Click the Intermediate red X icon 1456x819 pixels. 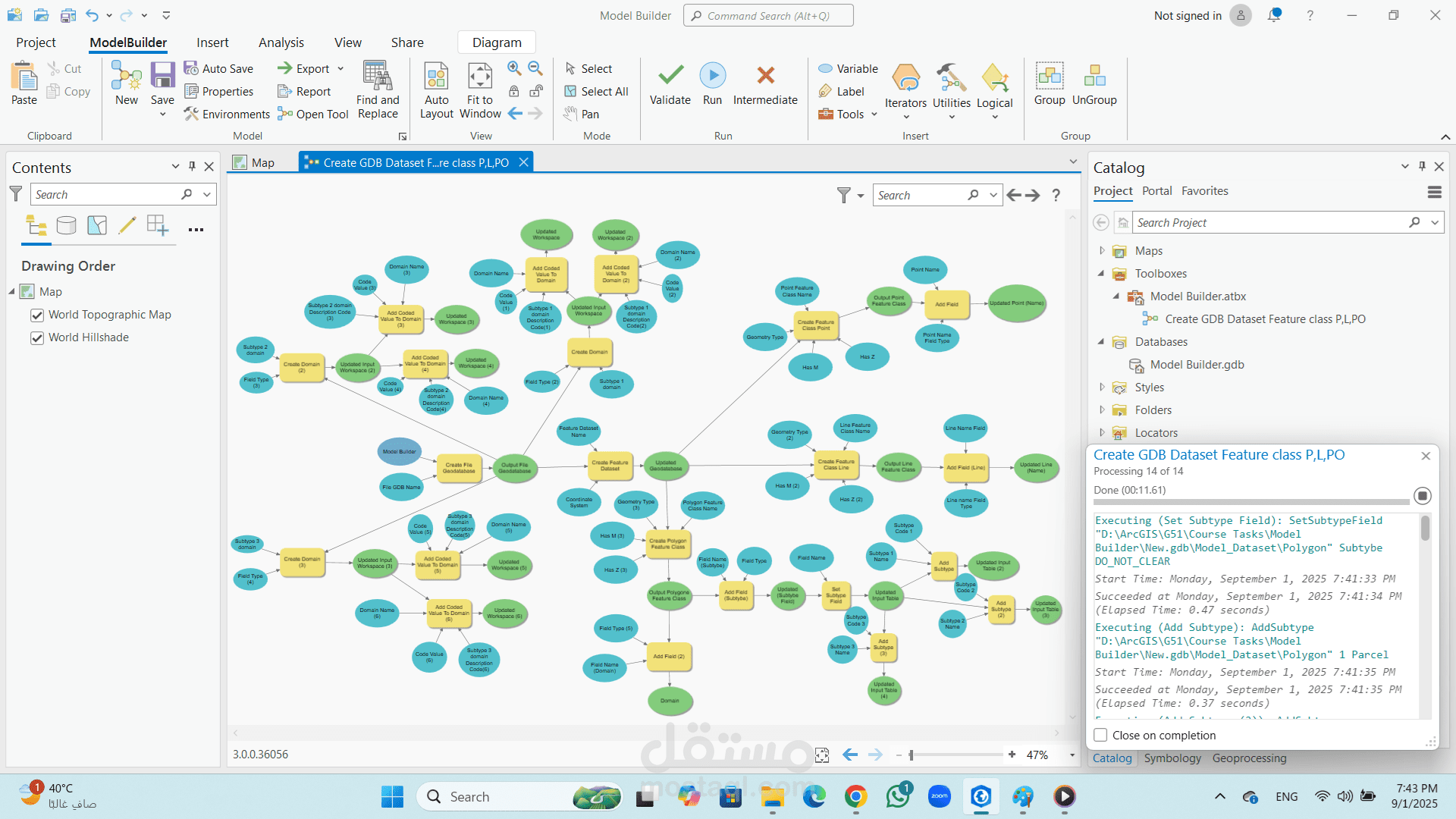click(x=765, y=75)
